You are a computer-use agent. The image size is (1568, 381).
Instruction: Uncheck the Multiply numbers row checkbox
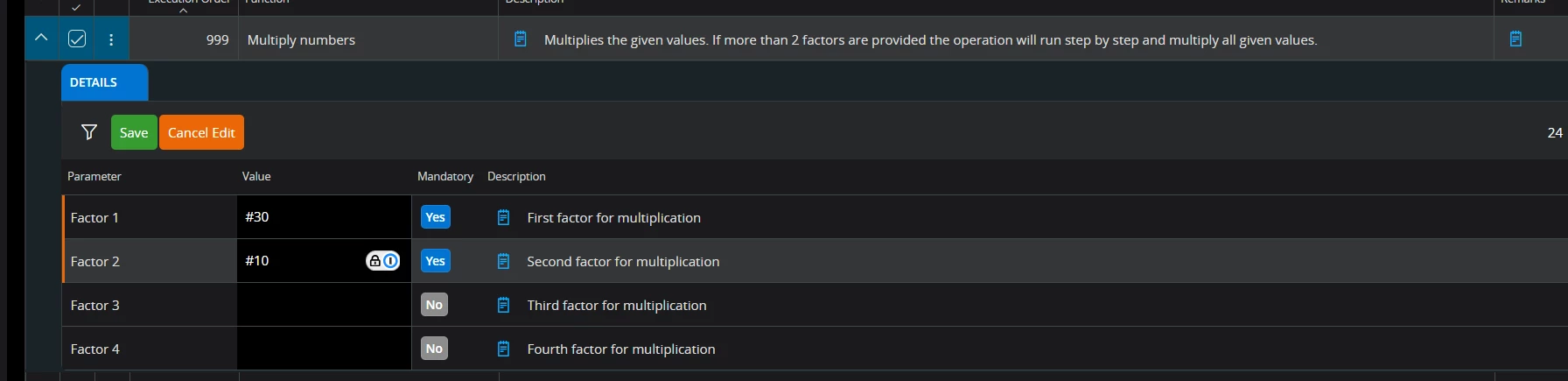click(x=77, y=39)
